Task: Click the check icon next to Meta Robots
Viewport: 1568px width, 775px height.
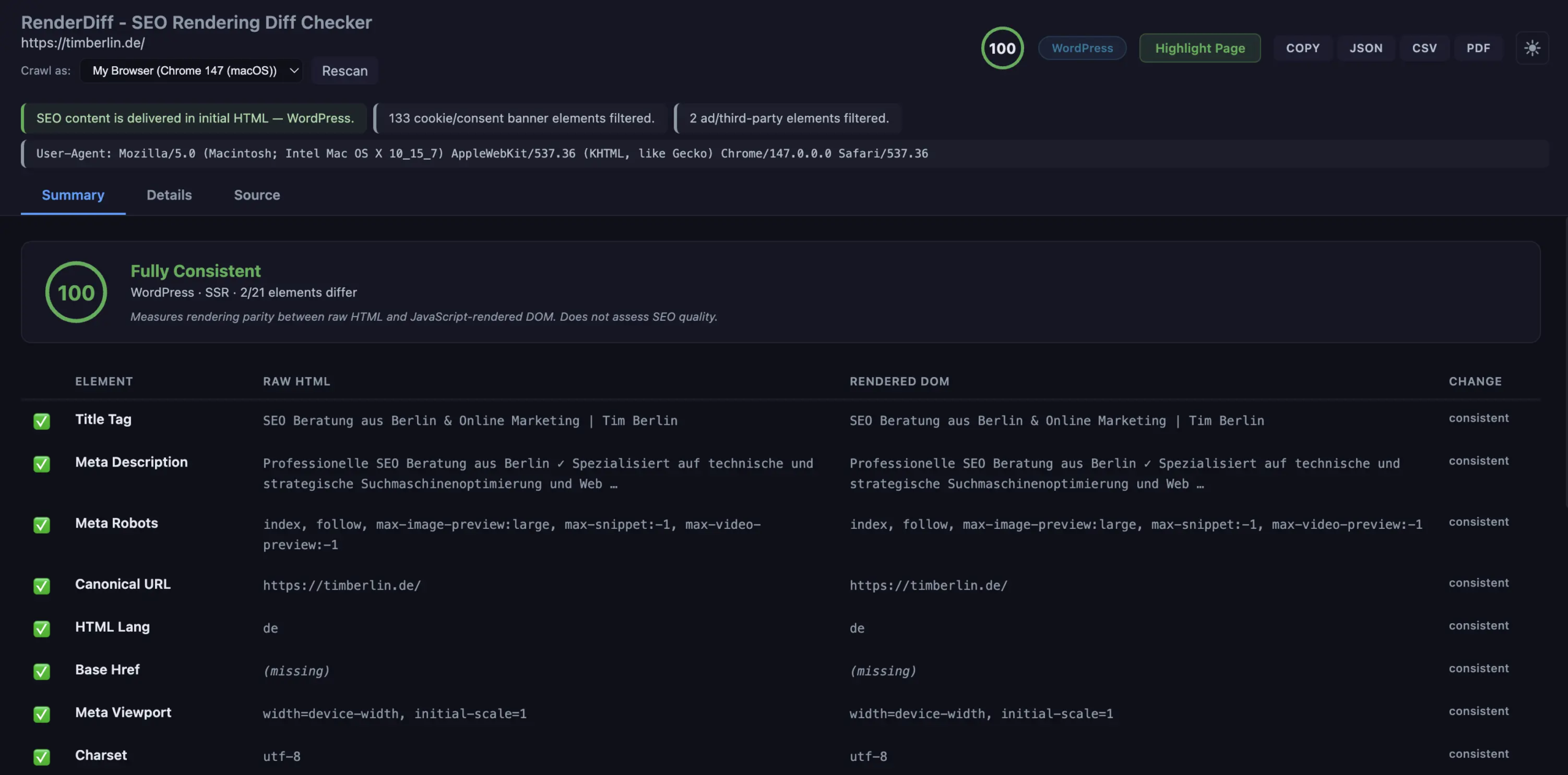Action: 41,525
